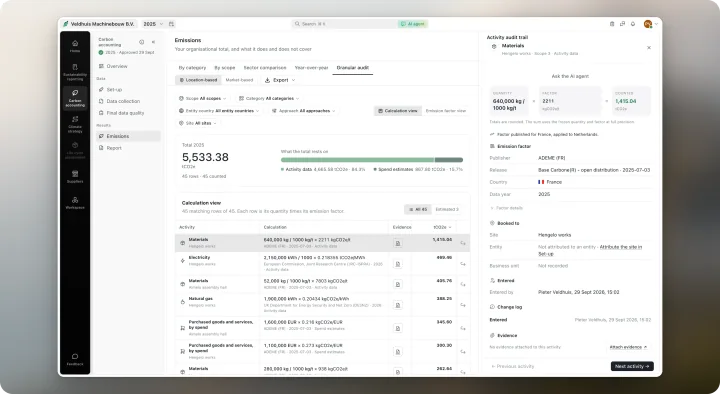Open the Approach All approaches filter
Viewport: 720px width, 394px height.
pyautogui.click(x=304, y=111)
